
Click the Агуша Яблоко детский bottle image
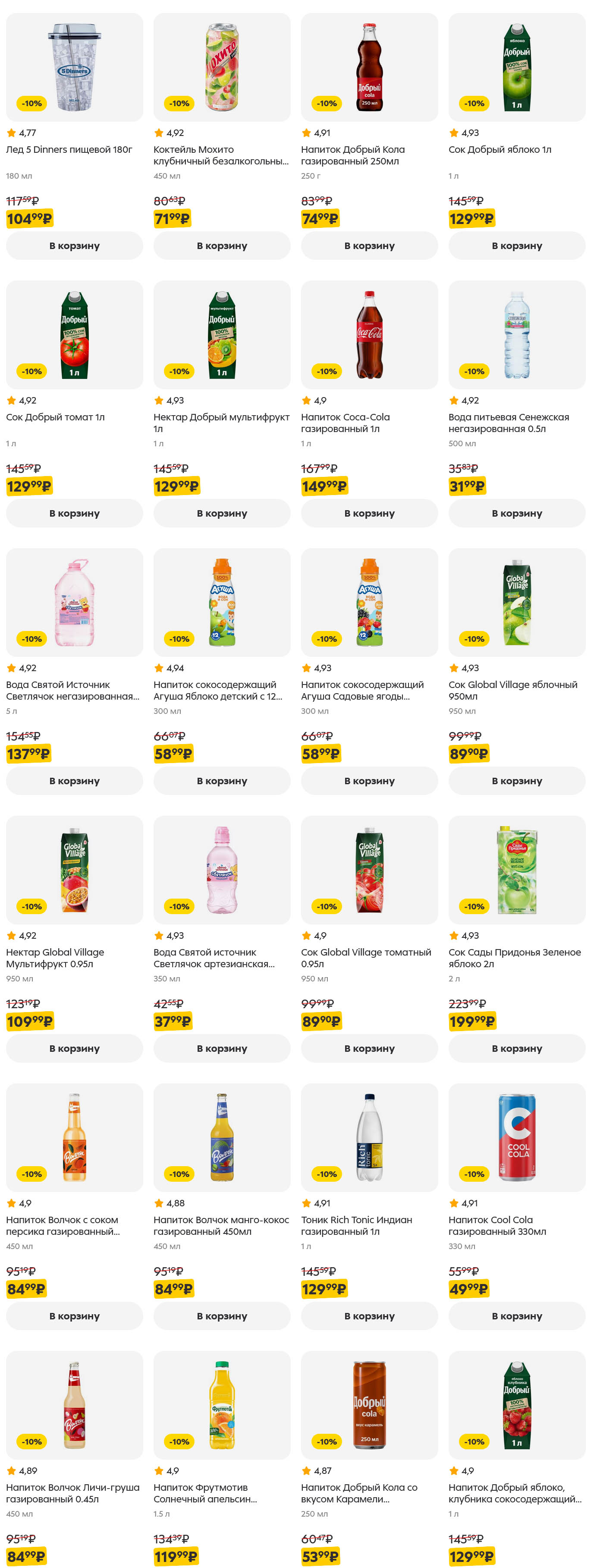pyautogui.click(x=222, y=602)
